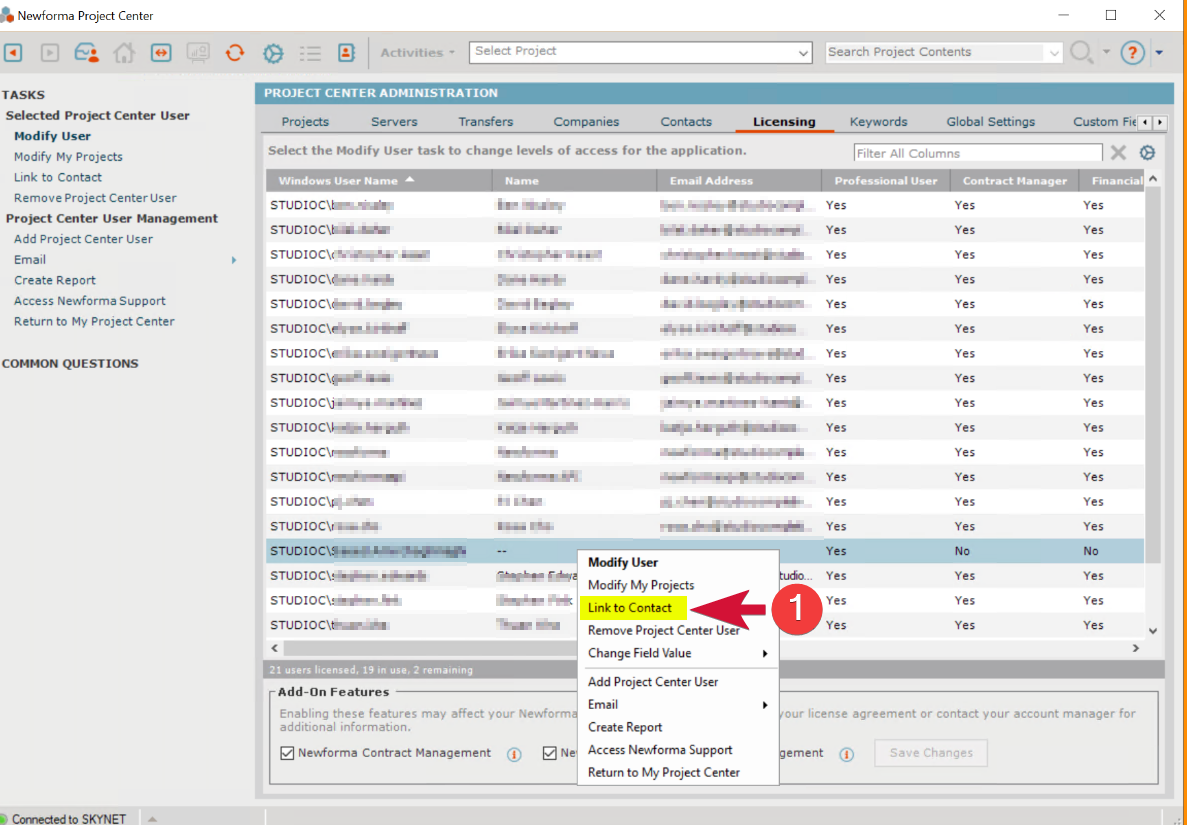Click the gear icon beside the filter box
This screenshot has width=1187, height=825.
point(1147,152)
